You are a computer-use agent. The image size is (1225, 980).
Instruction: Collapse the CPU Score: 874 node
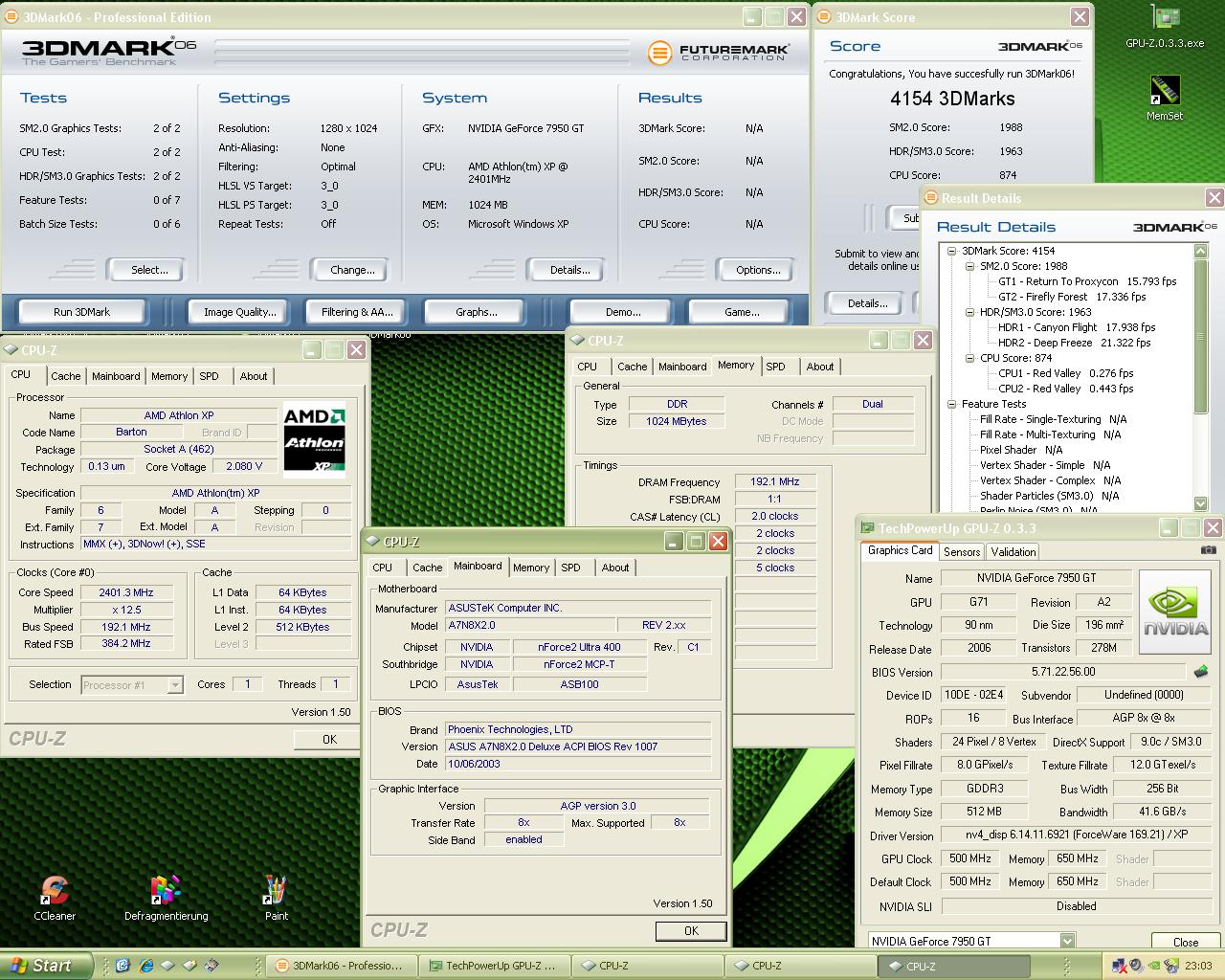point(969,358)
